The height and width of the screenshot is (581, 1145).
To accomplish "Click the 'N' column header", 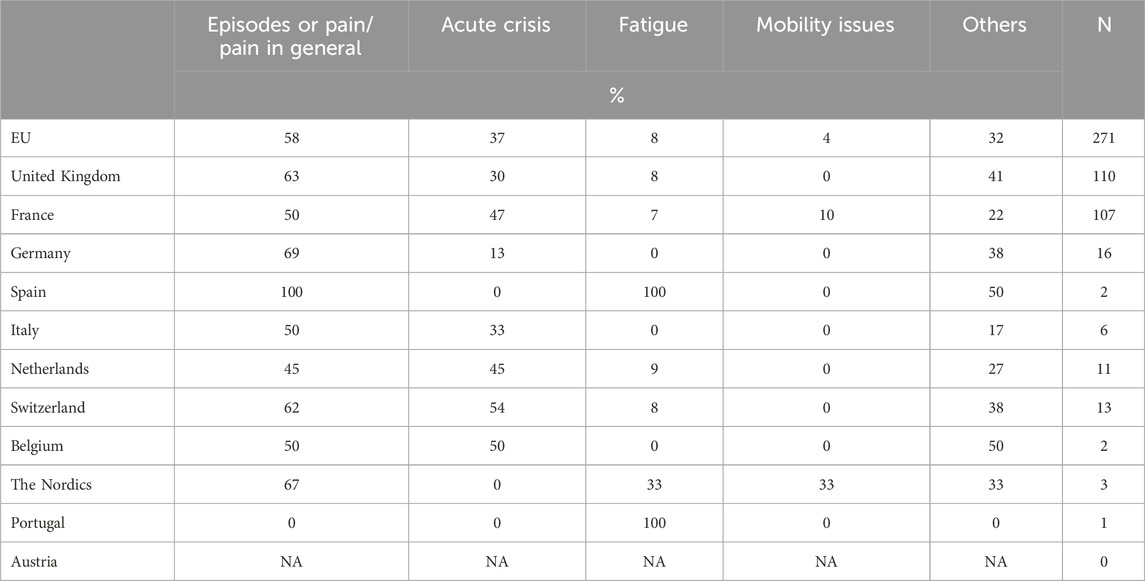I will pos(1103,26).
